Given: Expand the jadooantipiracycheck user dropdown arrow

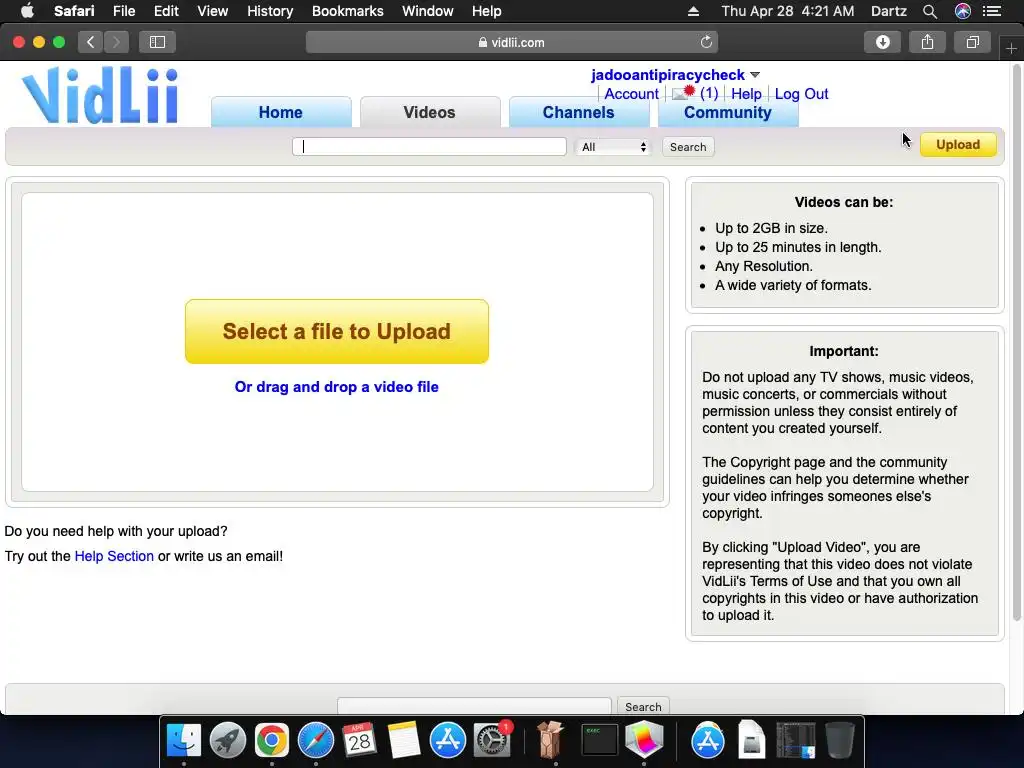Looking at the screenshot, I should click(755, 75).
